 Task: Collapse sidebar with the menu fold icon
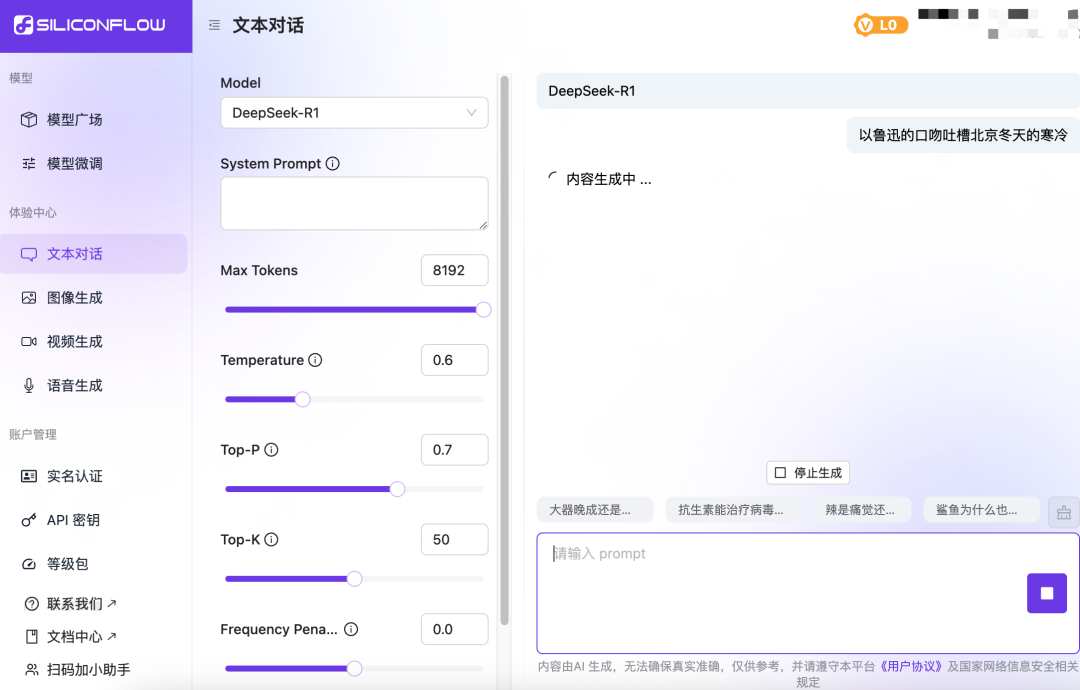[214, 25]
